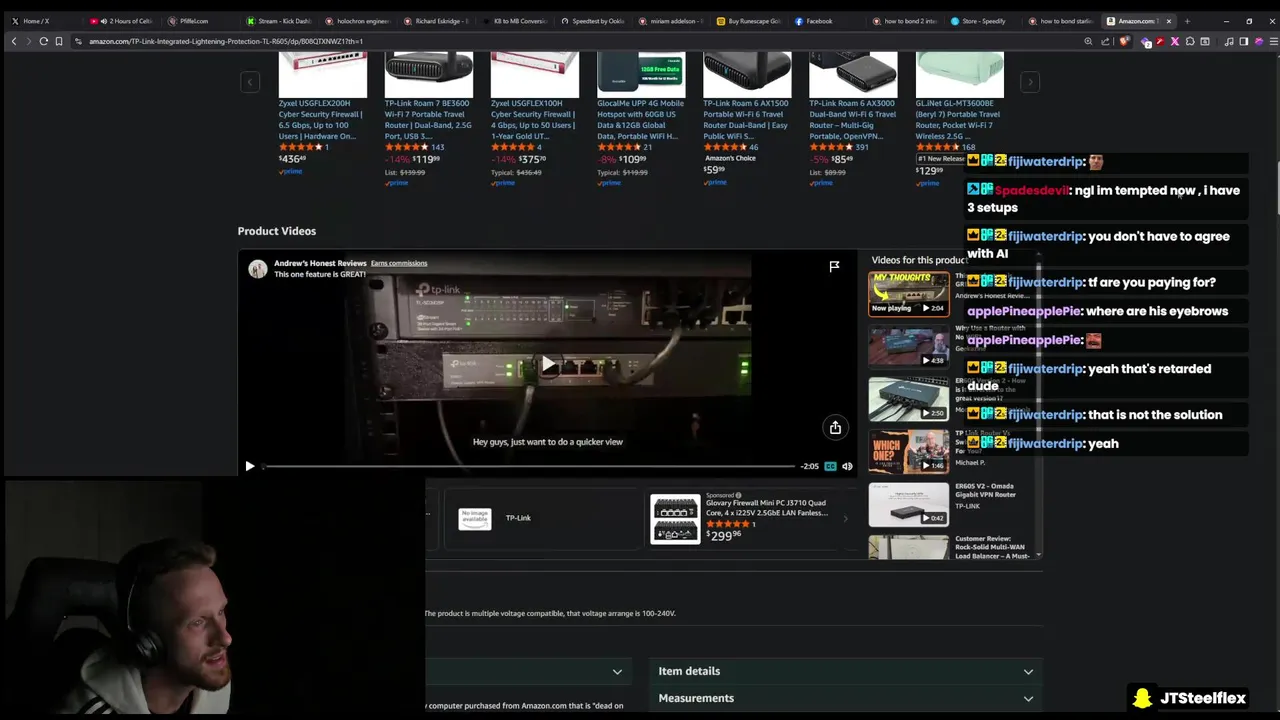The width and height of the screenshot is (1280, 720).
Task: Play the product video with center play button
Action: pos(547,365)
